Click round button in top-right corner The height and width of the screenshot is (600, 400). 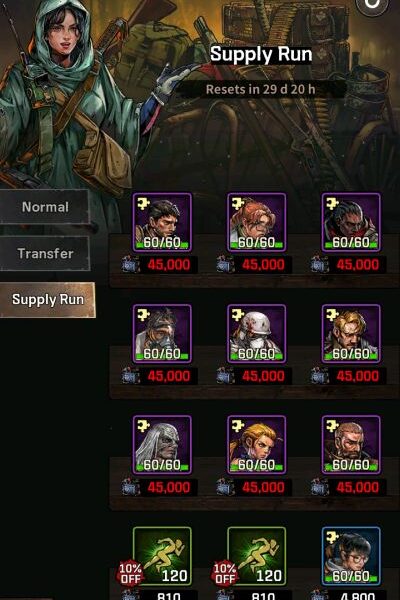[x=372, y=5]
